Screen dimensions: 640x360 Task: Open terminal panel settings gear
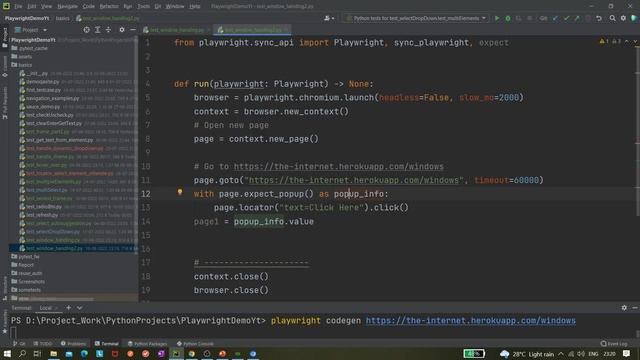pyautogui.click(x=624, y=308)
